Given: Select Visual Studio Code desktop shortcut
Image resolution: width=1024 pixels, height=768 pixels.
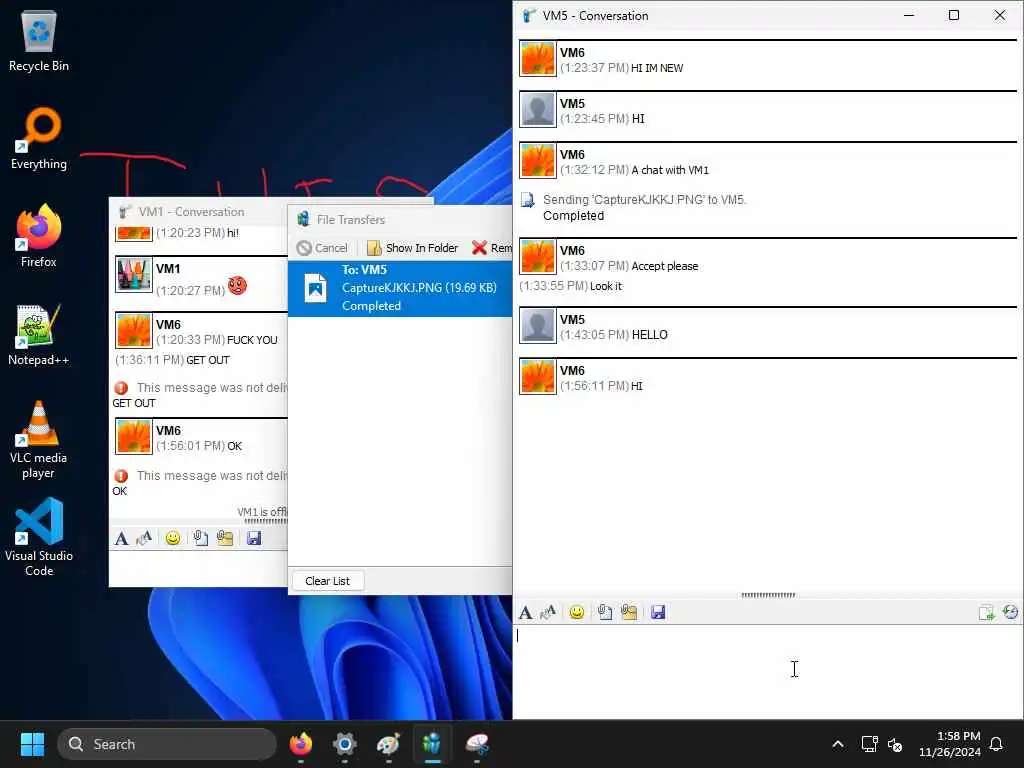Looking at the screenshot, I should 39,537.
